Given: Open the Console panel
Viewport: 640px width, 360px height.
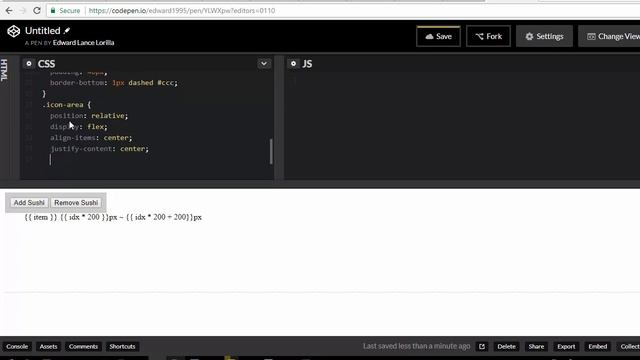Looking at the screenshot, I should click(x=17, y=347).
